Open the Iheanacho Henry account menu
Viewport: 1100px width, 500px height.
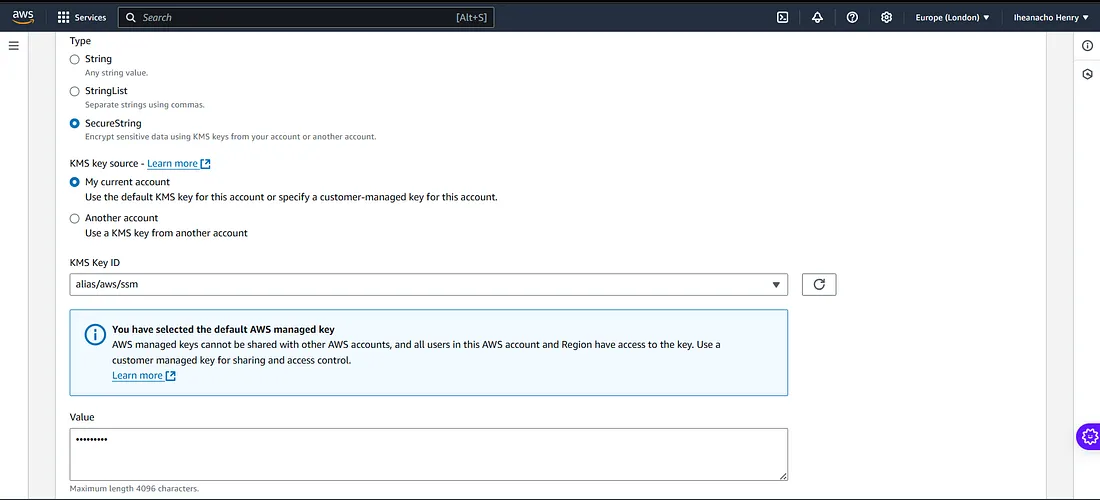(x=1051, y=18)
